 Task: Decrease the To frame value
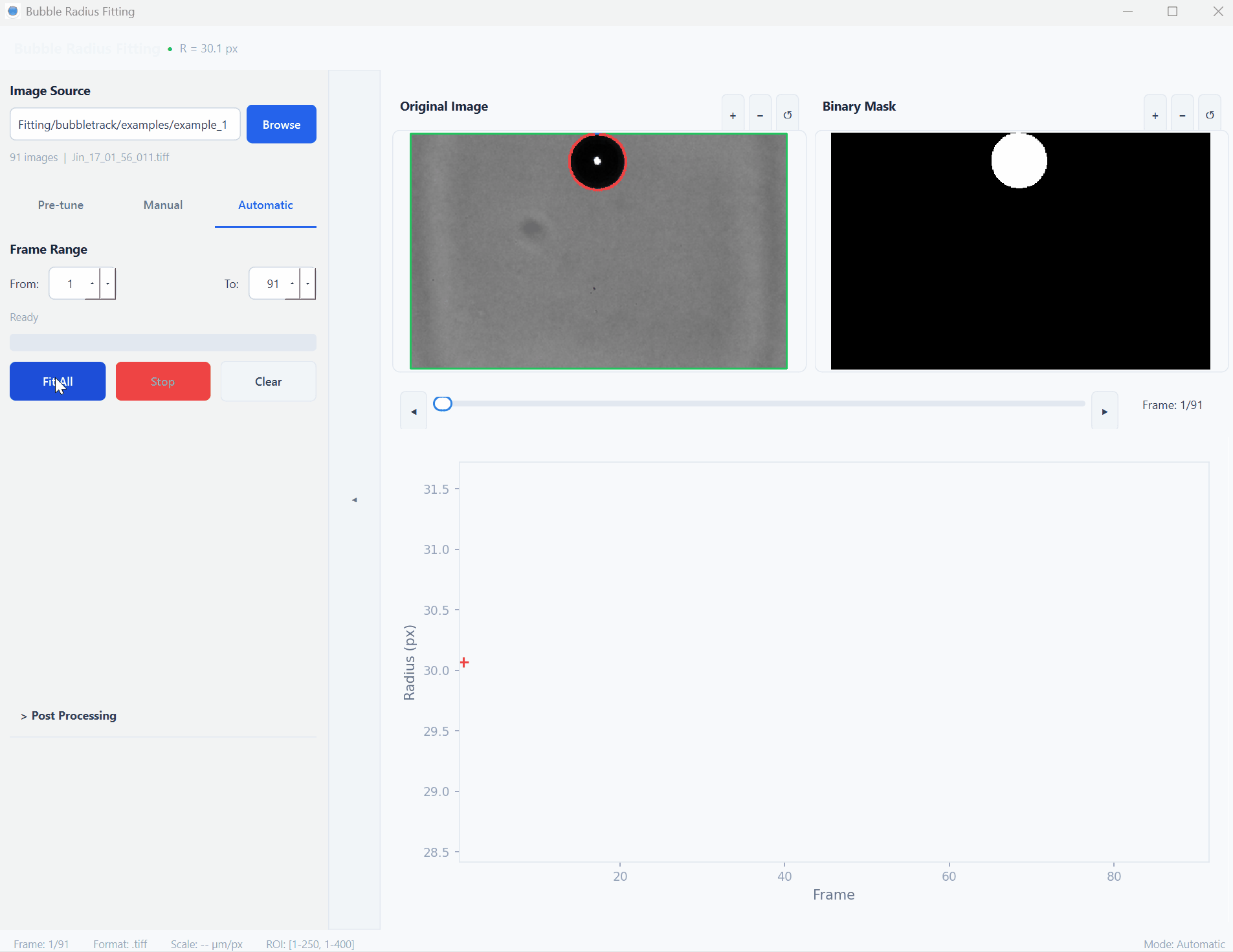(x=308, y=283)
